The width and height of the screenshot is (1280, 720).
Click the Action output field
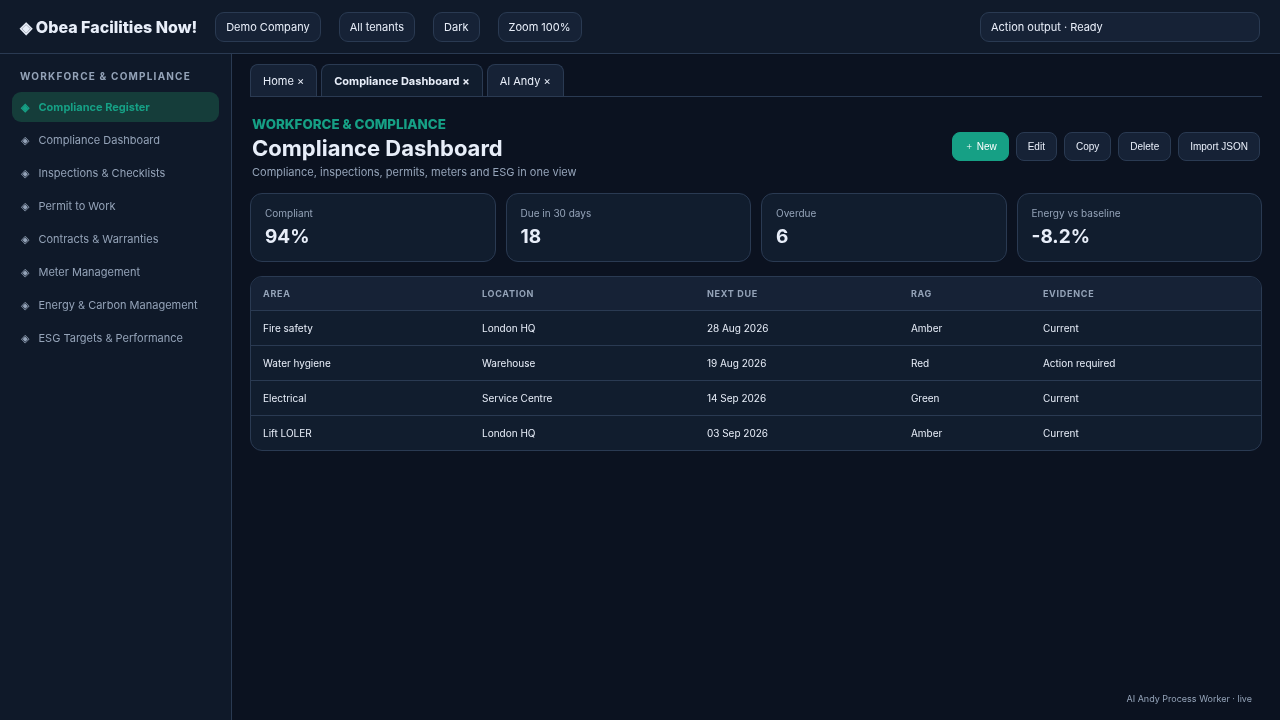coord(1120,27)
